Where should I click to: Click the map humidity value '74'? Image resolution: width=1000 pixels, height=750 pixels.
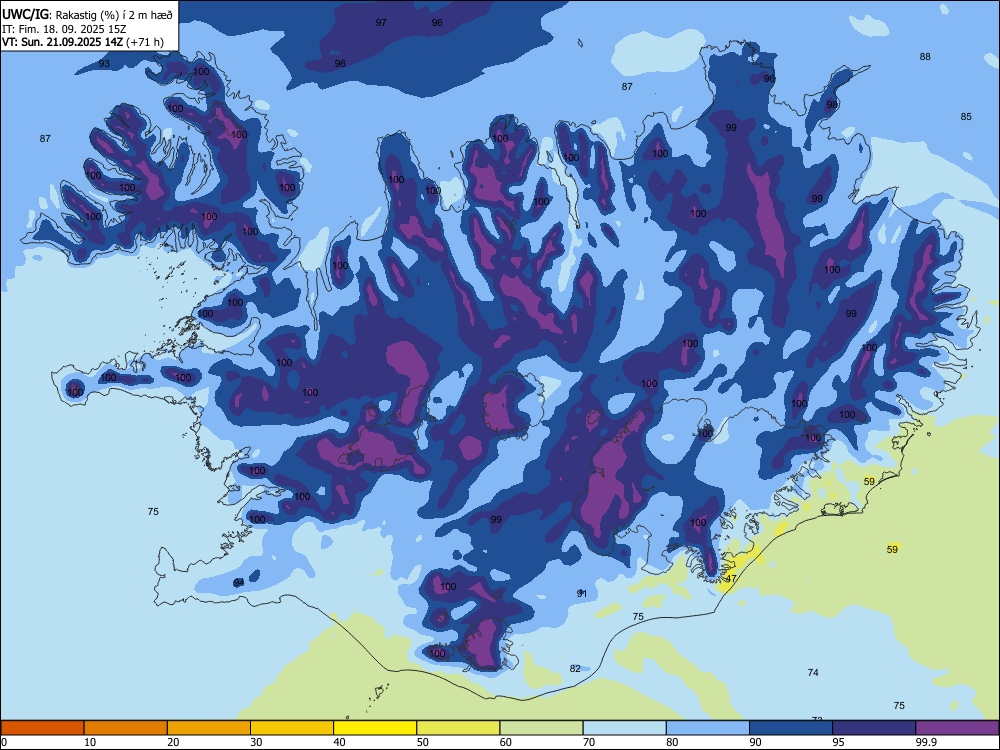812,672
